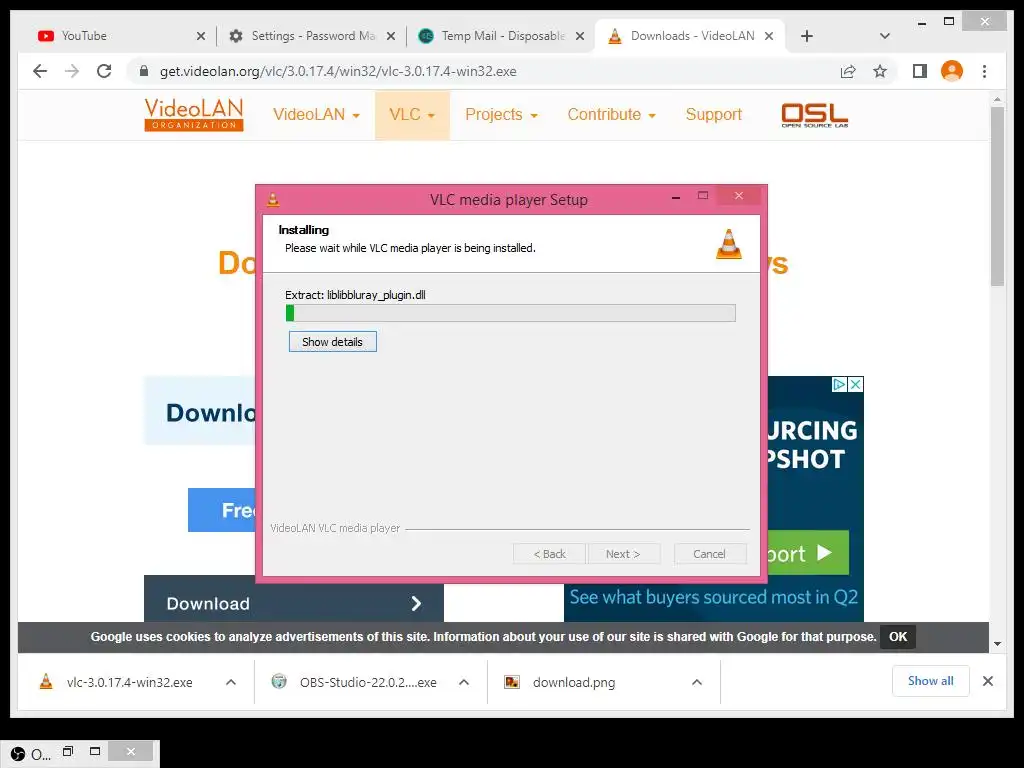This screenshot has width=1024, height=768.
Task: Expand options for OBS-Studio download
Action: click(464, 682)
